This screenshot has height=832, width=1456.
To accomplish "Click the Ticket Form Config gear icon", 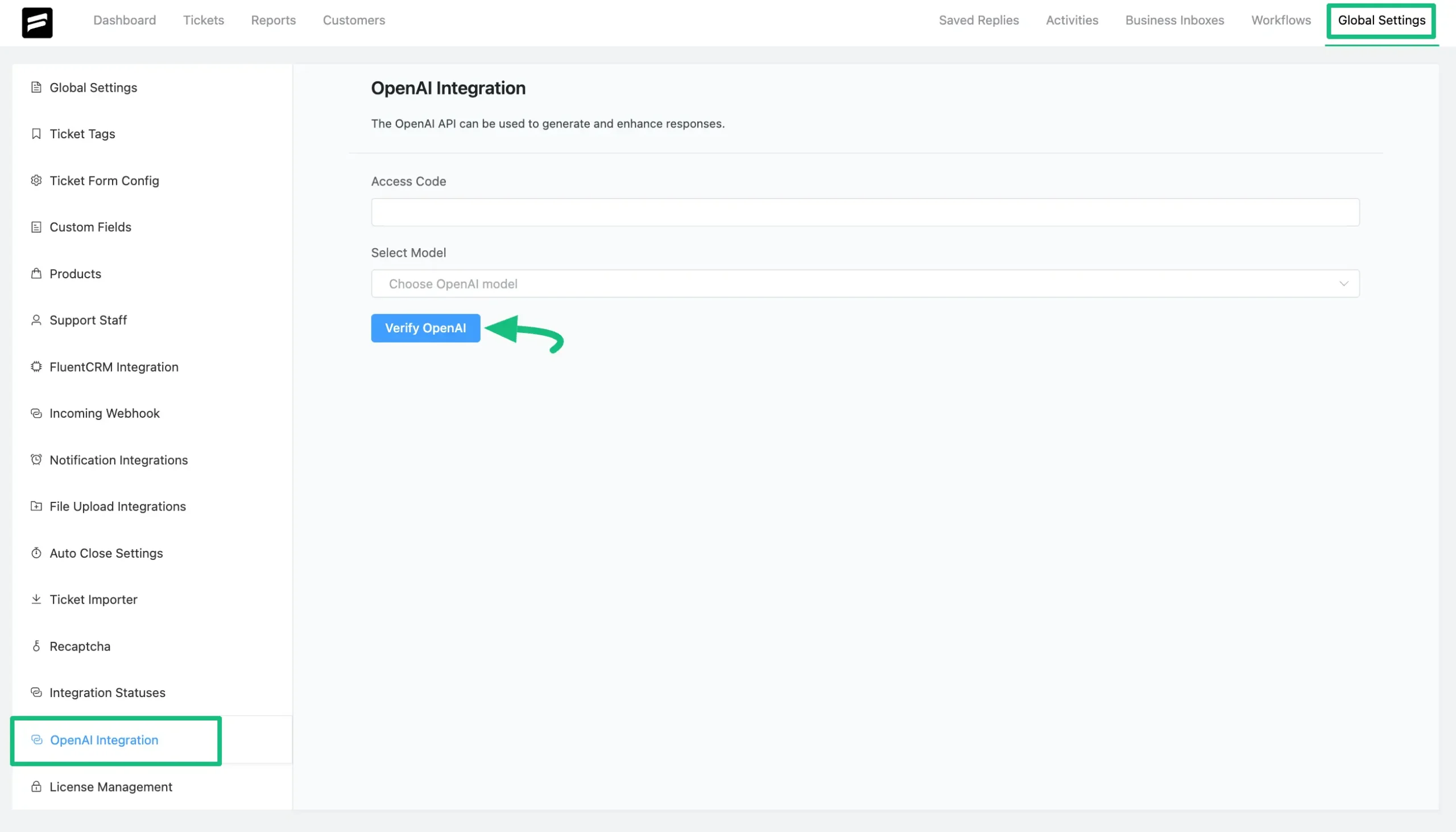I will (36, 180).
